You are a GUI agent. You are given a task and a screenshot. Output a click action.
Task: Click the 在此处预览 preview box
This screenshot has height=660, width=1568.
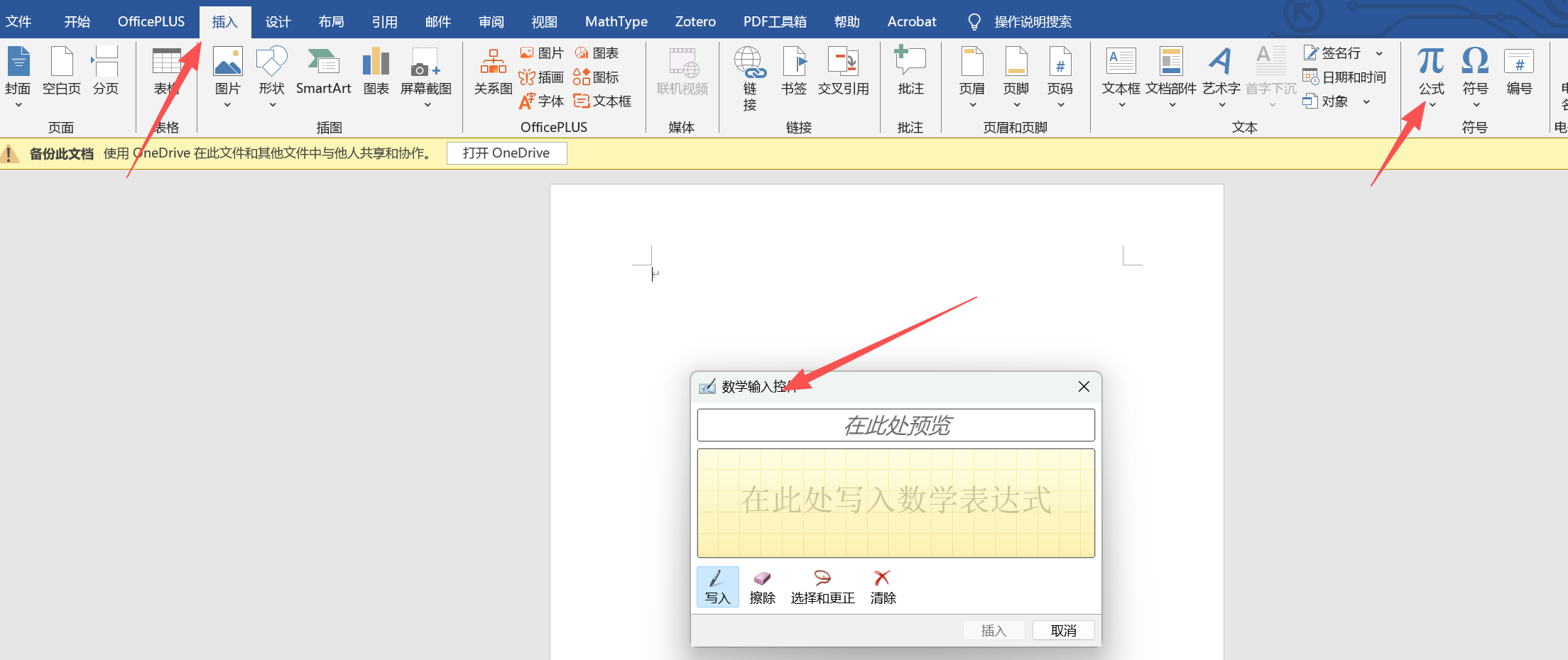(x=896, y=425)
